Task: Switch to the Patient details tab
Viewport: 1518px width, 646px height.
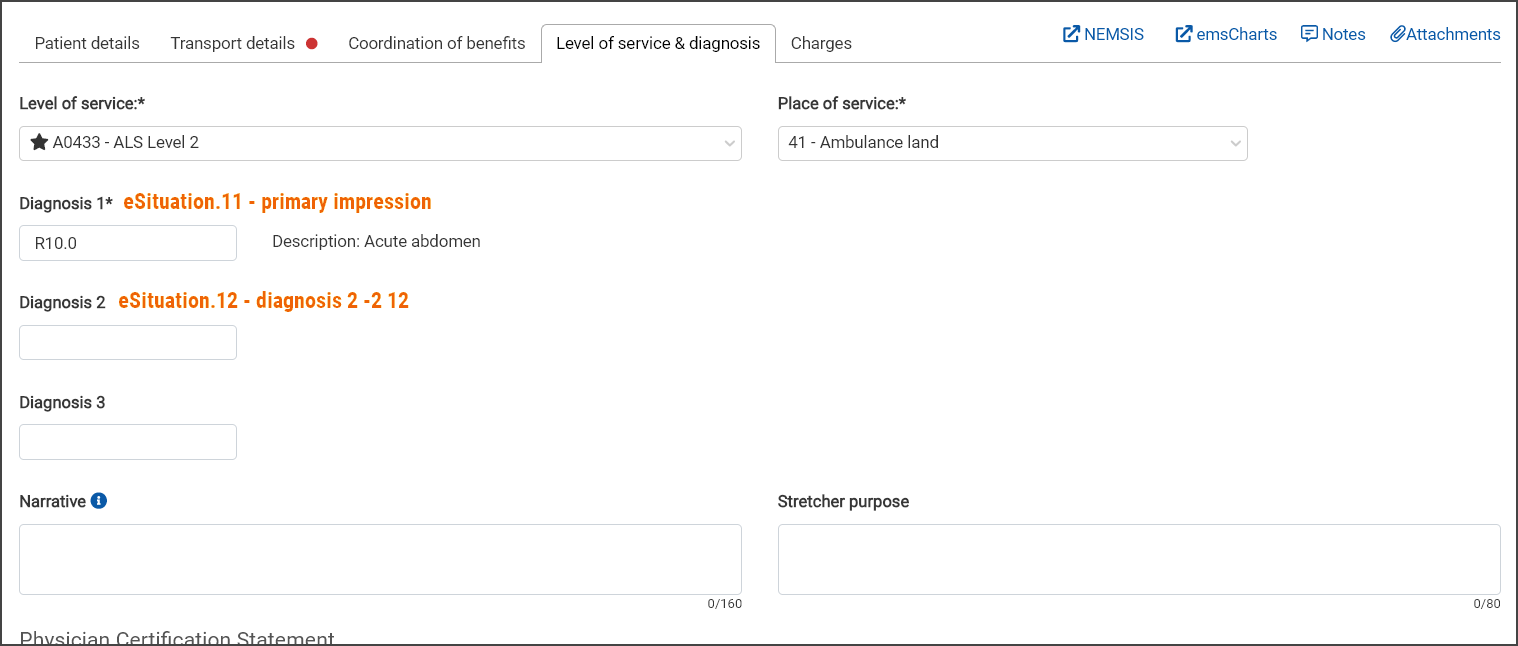Action: (x=87, y=43)
